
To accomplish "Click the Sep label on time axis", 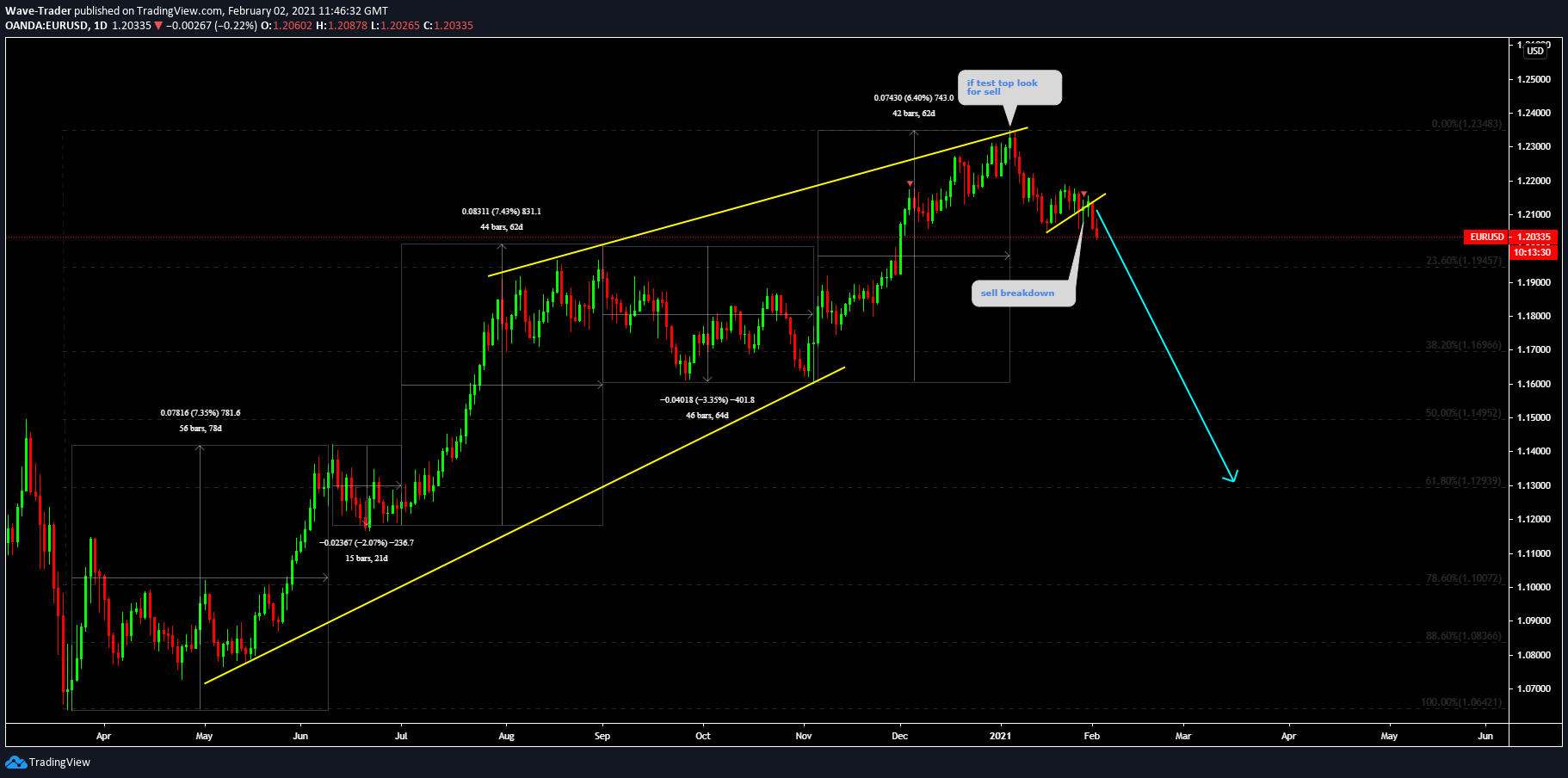I will (x=602, y=736).
